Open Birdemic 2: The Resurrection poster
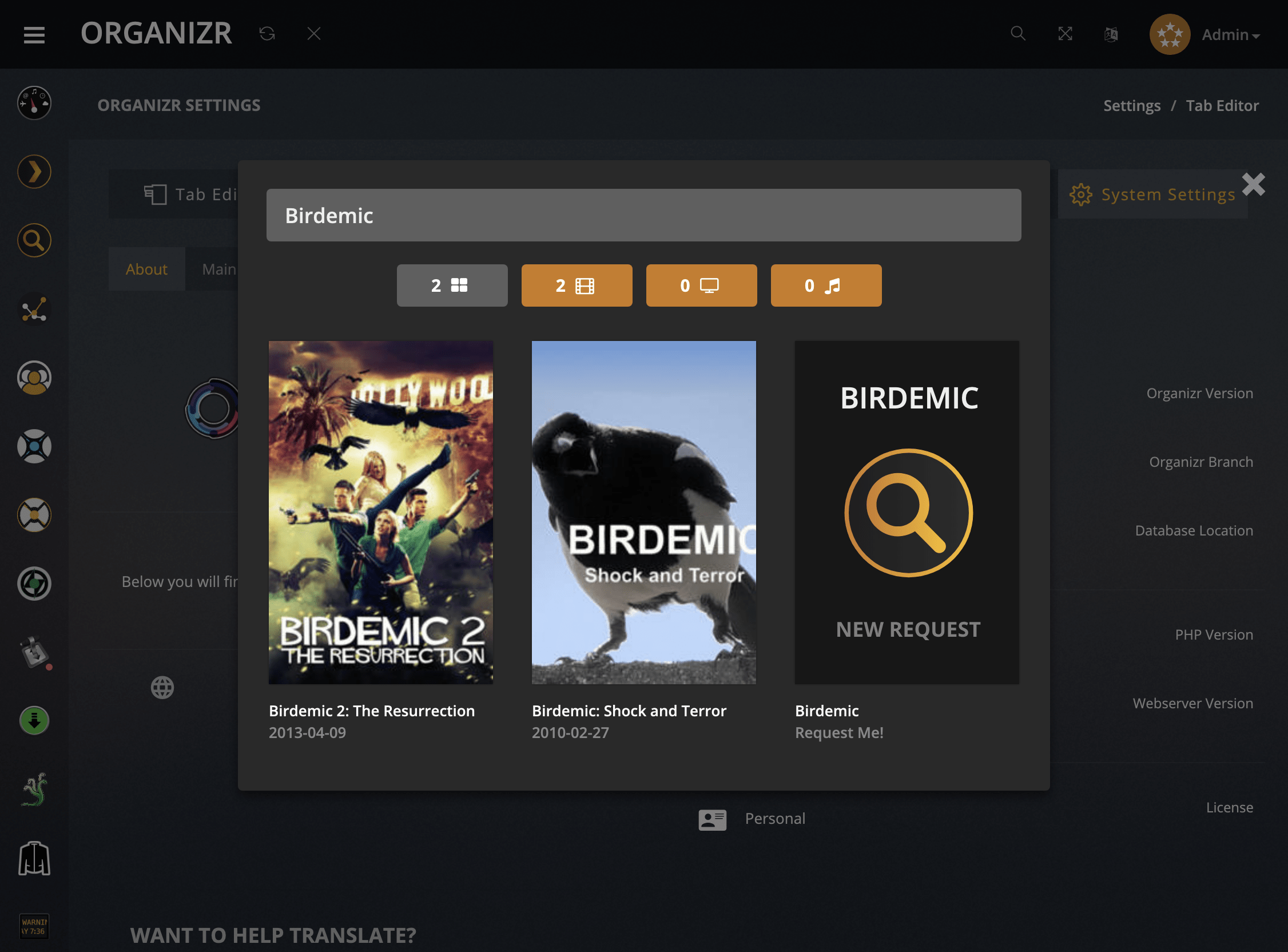 click(x=381, y=512)
